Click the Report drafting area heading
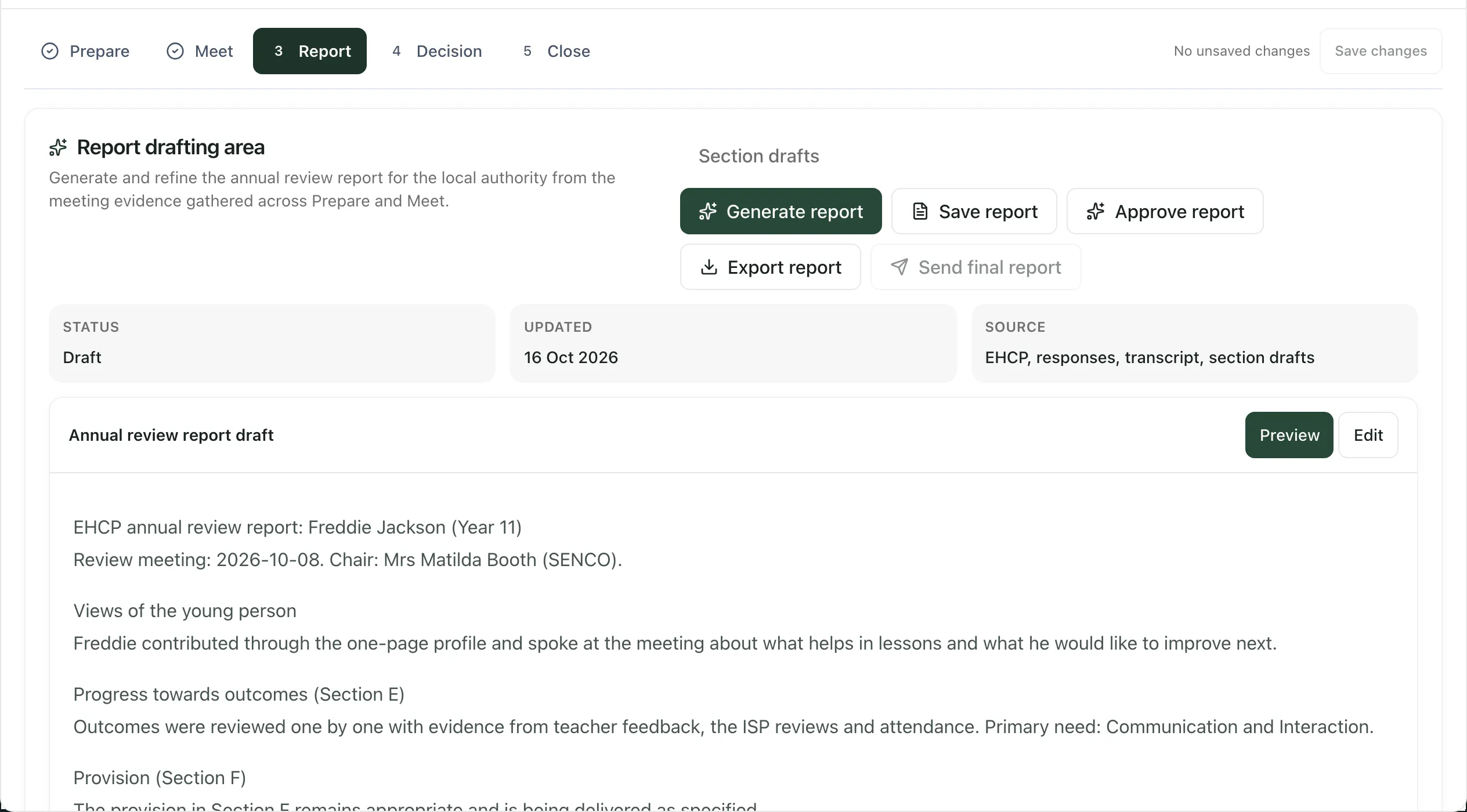 (171, 147)
